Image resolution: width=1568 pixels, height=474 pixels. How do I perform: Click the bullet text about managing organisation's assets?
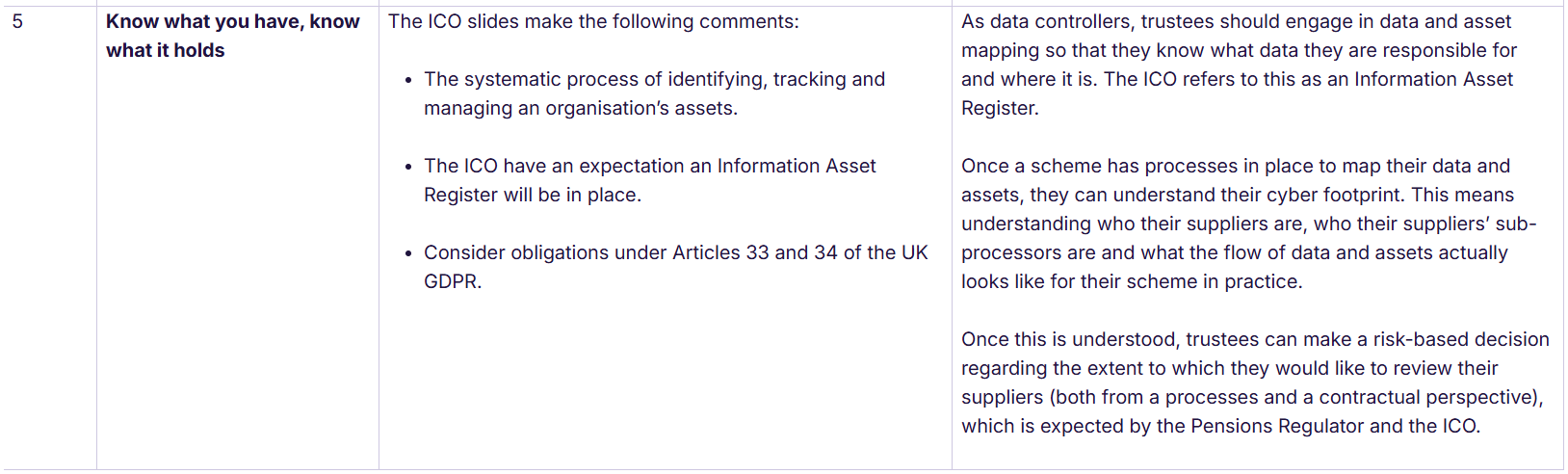coord(580,108)
